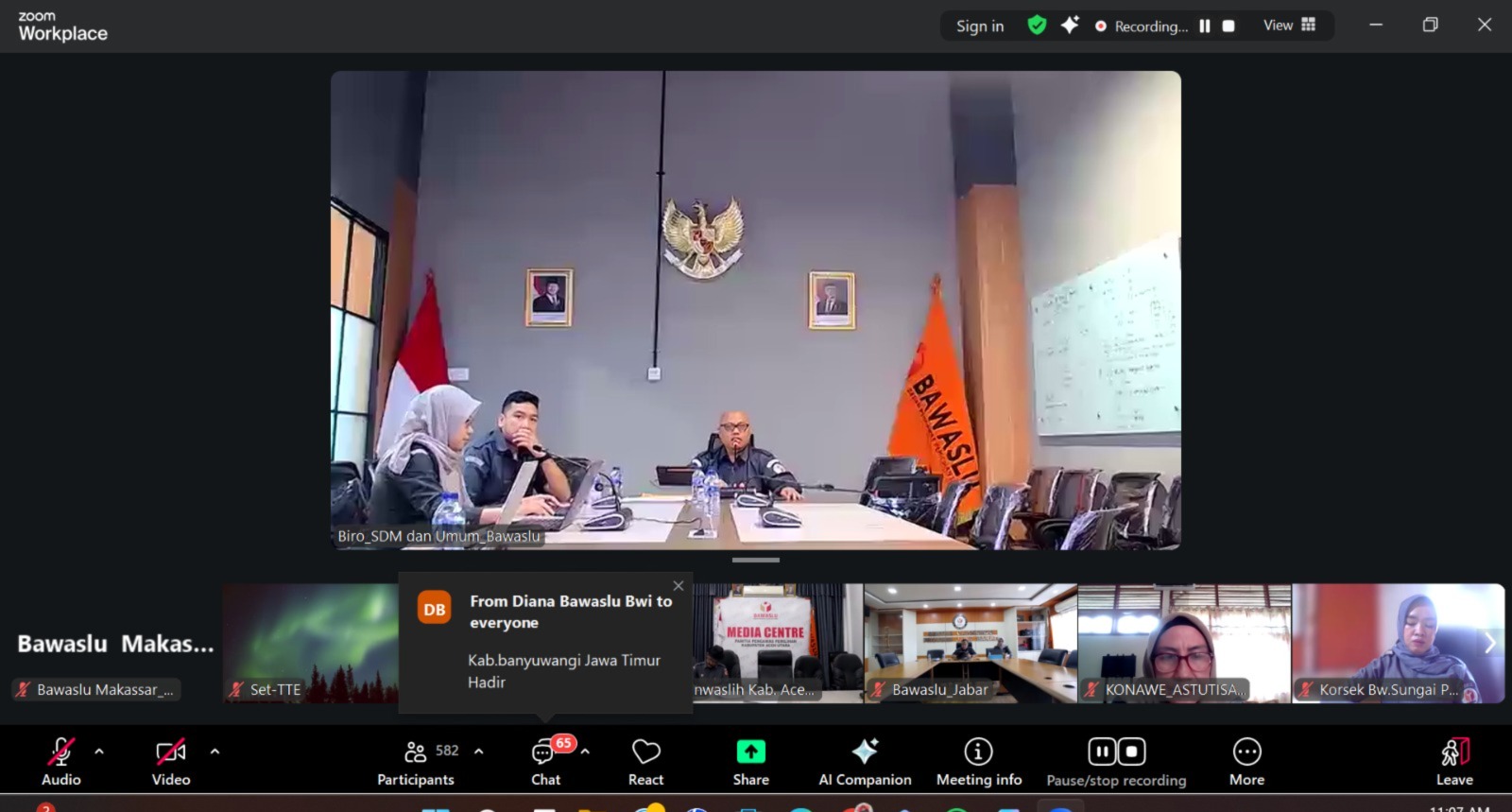
Task: Minimize the Zoom window
Action: coord(1376,26)
